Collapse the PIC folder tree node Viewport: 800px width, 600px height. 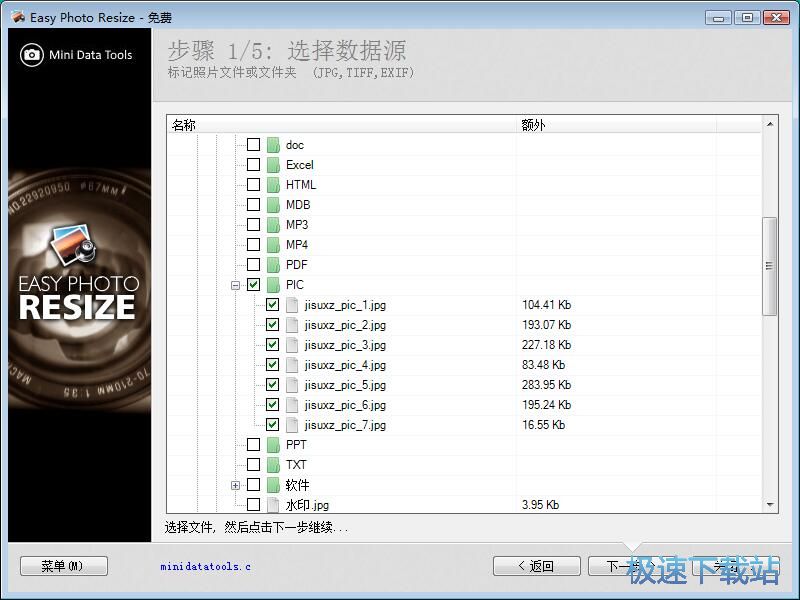[x=236, y=285]
